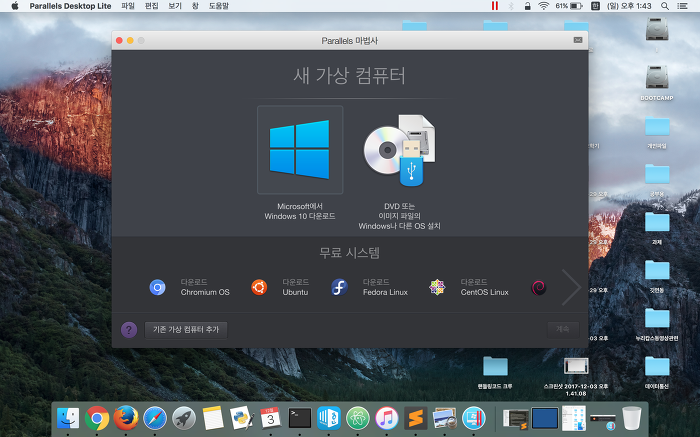Screen dimensions: 700x437
Task: Click the clock showing 오후 1:43
Action: pos(629,6)
